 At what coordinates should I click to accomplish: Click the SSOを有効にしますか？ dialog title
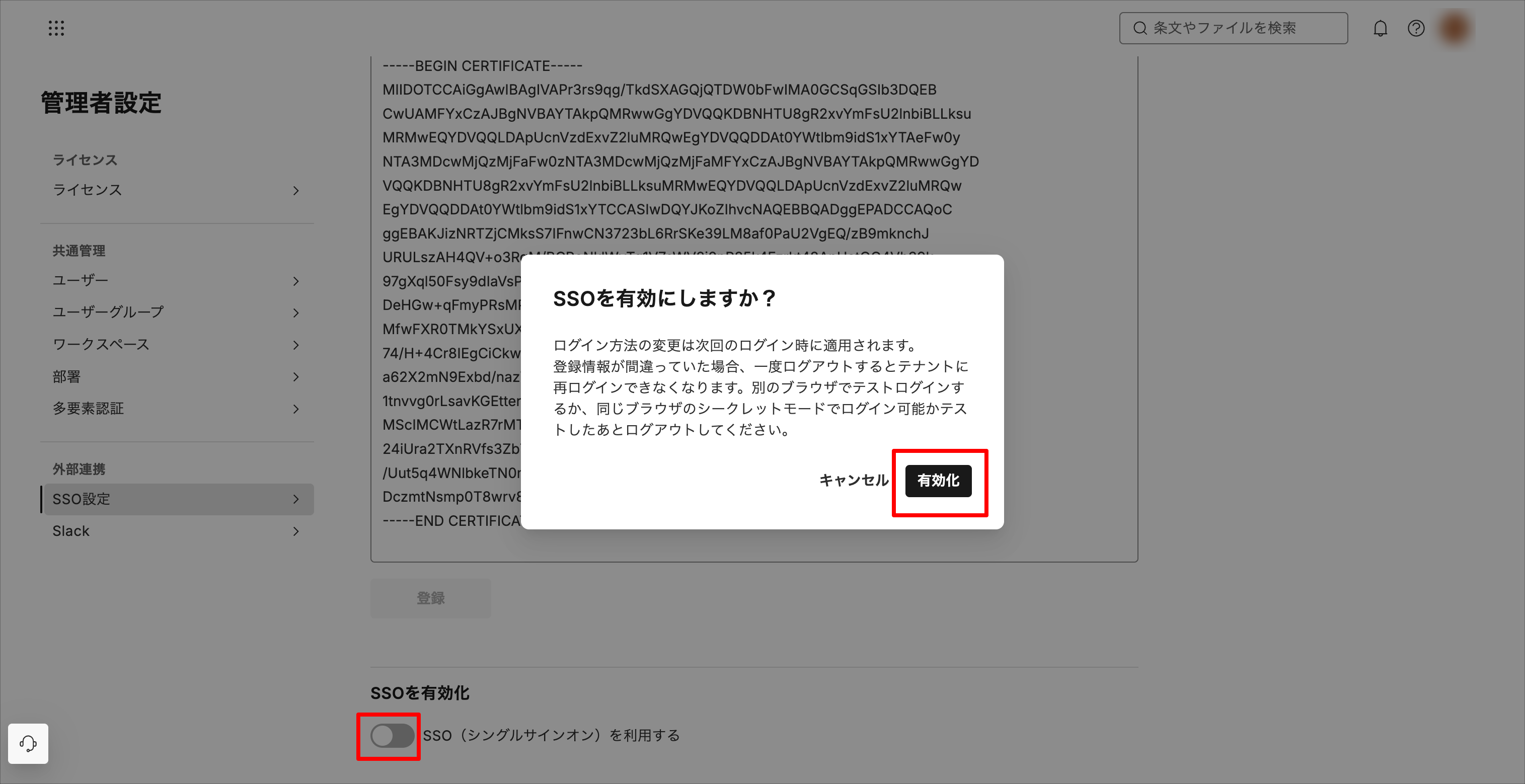[x=664, y=298]
